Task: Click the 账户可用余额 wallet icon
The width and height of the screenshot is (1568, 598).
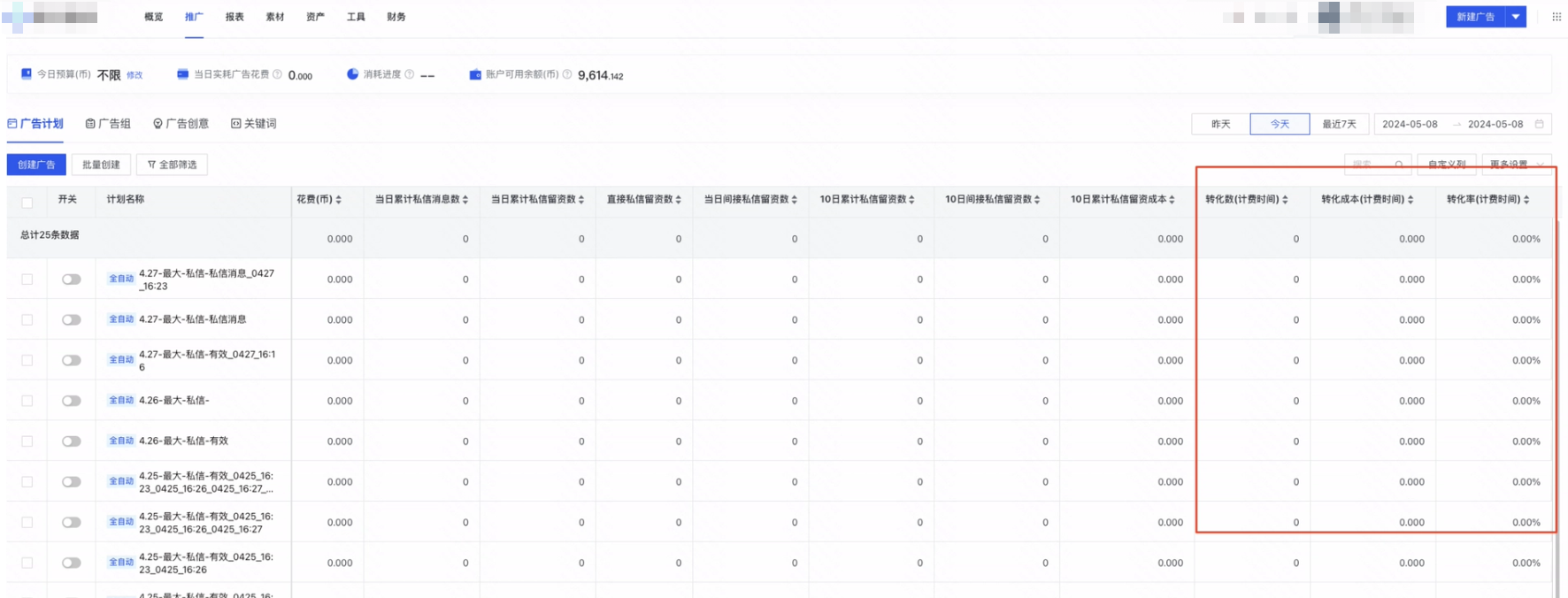Action: 475,74
